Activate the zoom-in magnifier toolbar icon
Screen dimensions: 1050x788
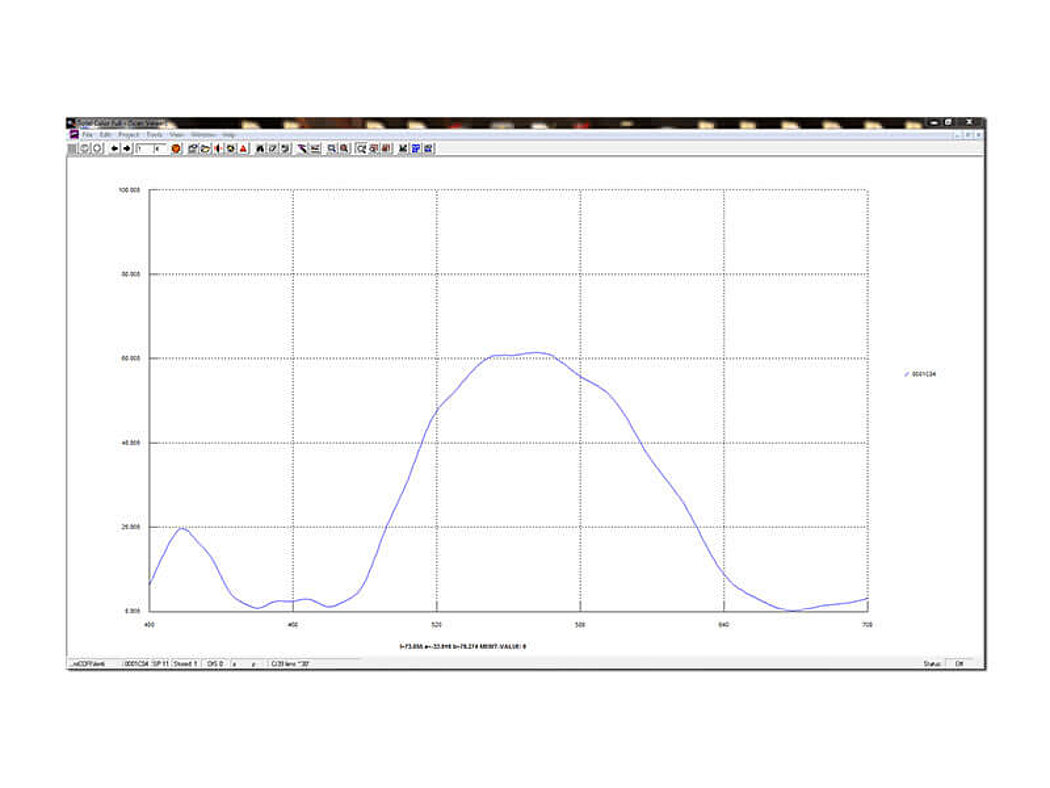point(329,148)
